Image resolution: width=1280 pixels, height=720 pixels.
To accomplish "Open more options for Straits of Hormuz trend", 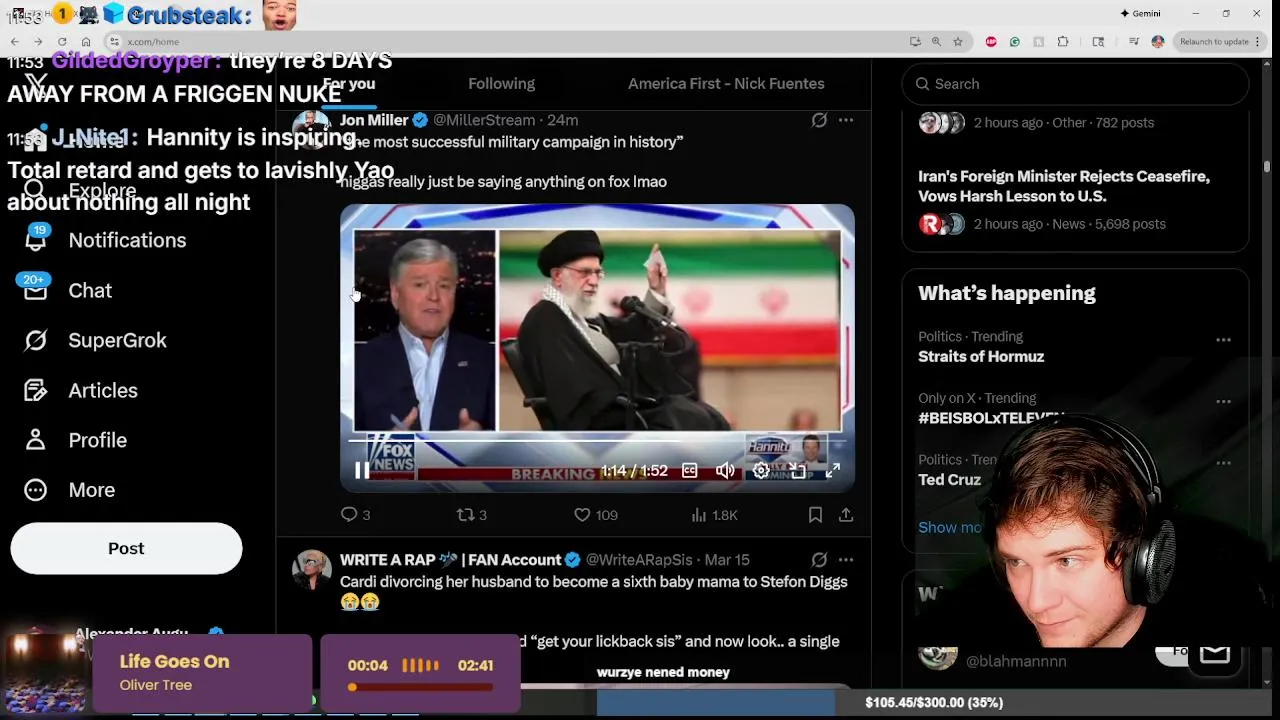I will (x=1223, y=340).
